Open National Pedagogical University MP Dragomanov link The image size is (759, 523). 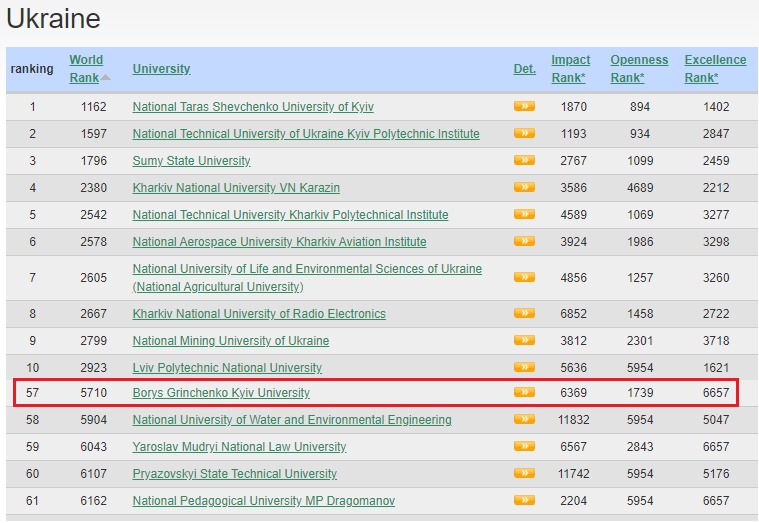tap(263, 501)
